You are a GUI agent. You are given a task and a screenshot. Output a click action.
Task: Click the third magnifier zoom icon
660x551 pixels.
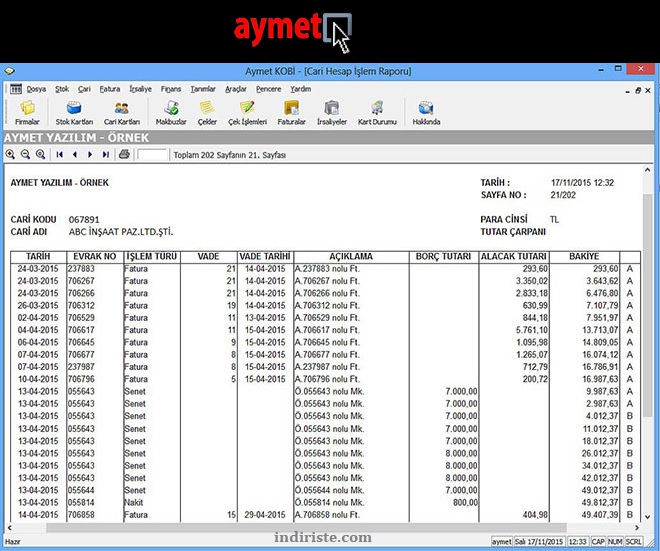[40, 154]
